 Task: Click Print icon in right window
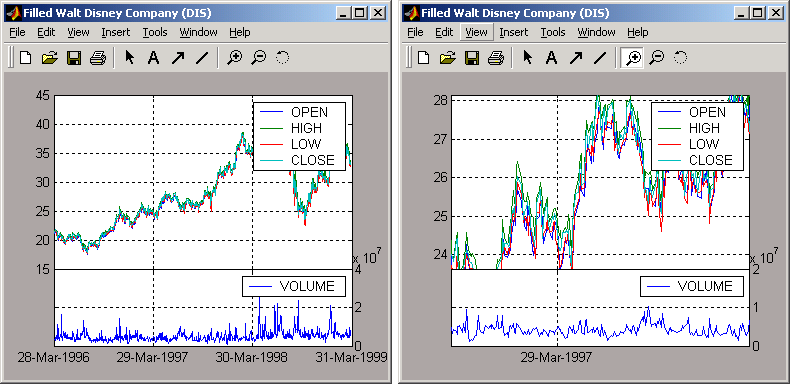(x=496, y=58)
